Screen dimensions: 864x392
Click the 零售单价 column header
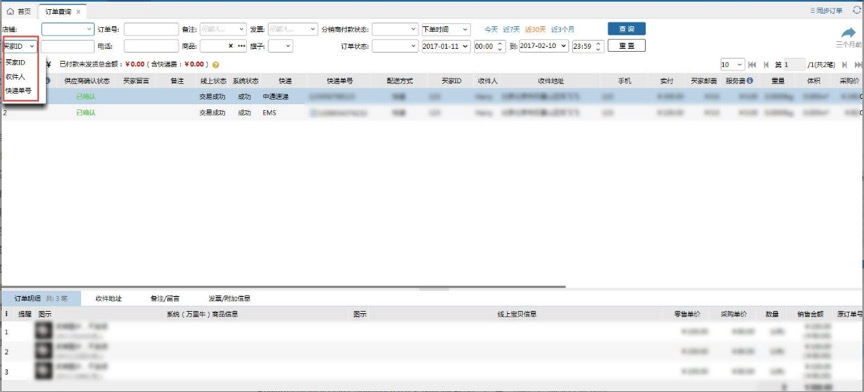point(687,314)
